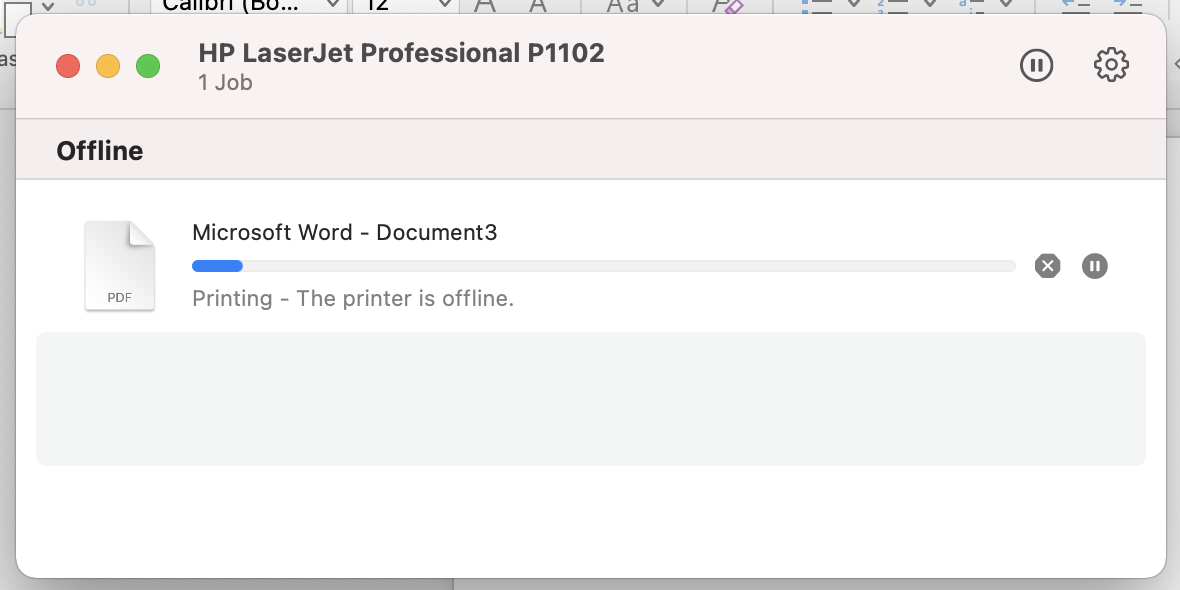Click the decrease font size icon
The width and height of the screenshot is (1180, 590).
[537, 5]
